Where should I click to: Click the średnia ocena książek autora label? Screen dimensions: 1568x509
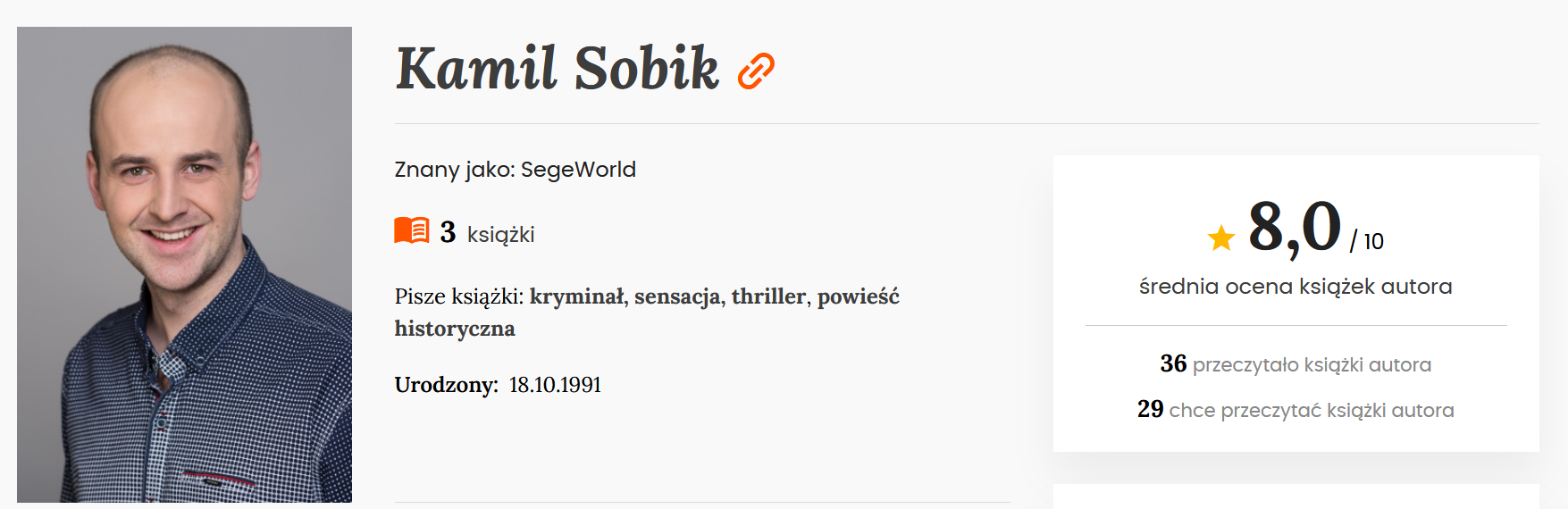point(1295,287)
